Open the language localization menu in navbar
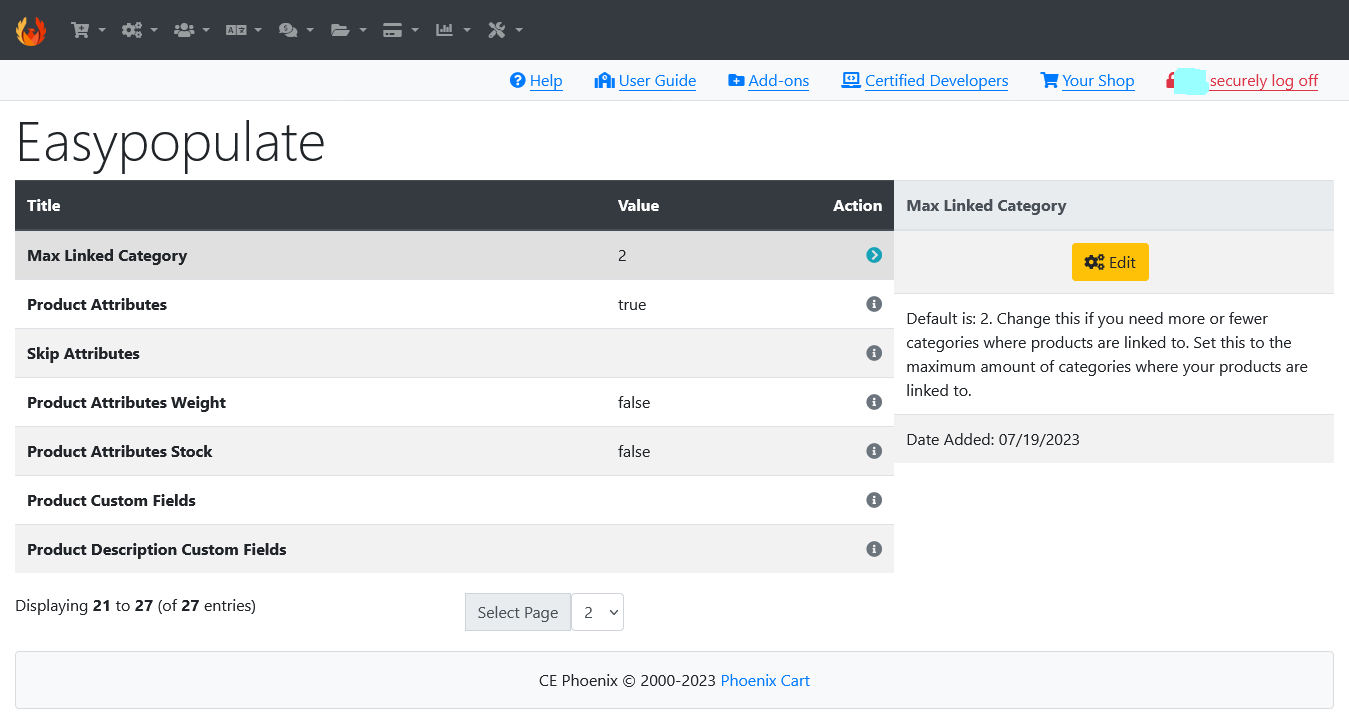Viewport: 1349px width, 725px height. (x=244, y=30)
